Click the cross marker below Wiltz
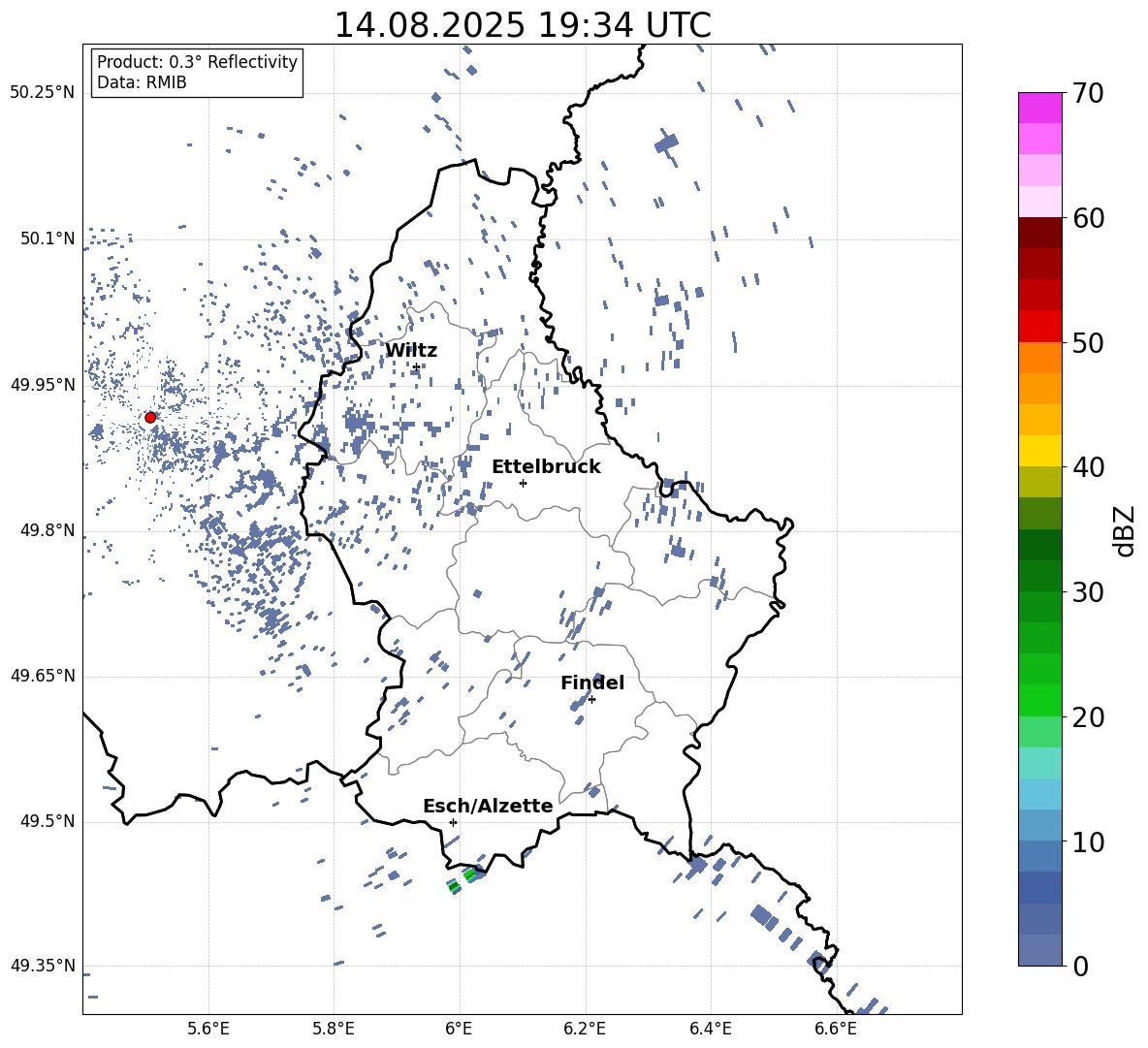The height and width of the screenshot is (1048, 1148). tap(417, 366)
